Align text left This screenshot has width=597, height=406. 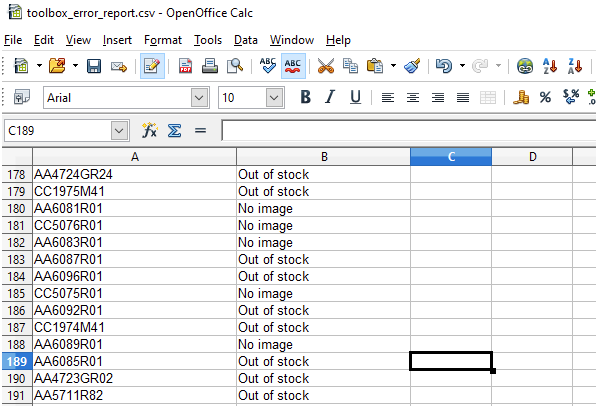(388, 98)
